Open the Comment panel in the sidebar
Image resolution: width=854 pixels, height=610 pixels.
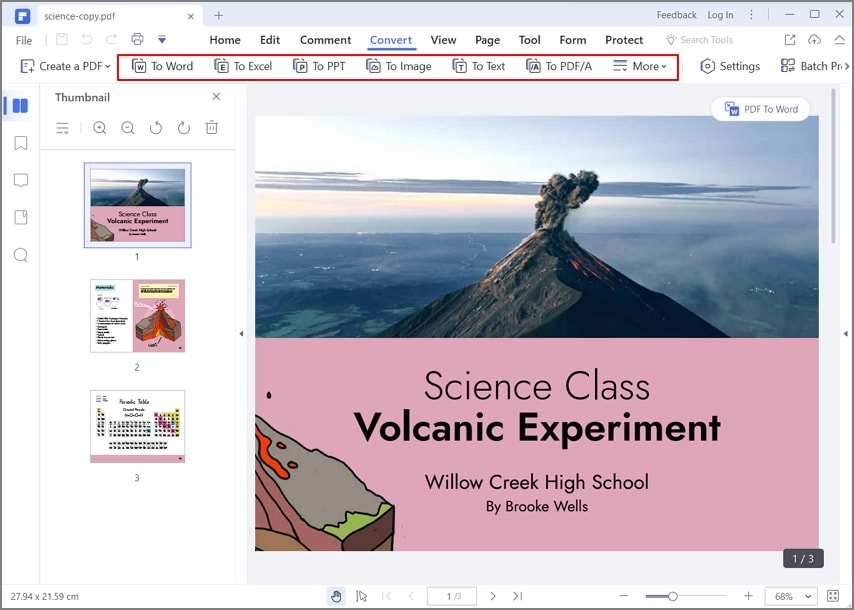point(17,179)
